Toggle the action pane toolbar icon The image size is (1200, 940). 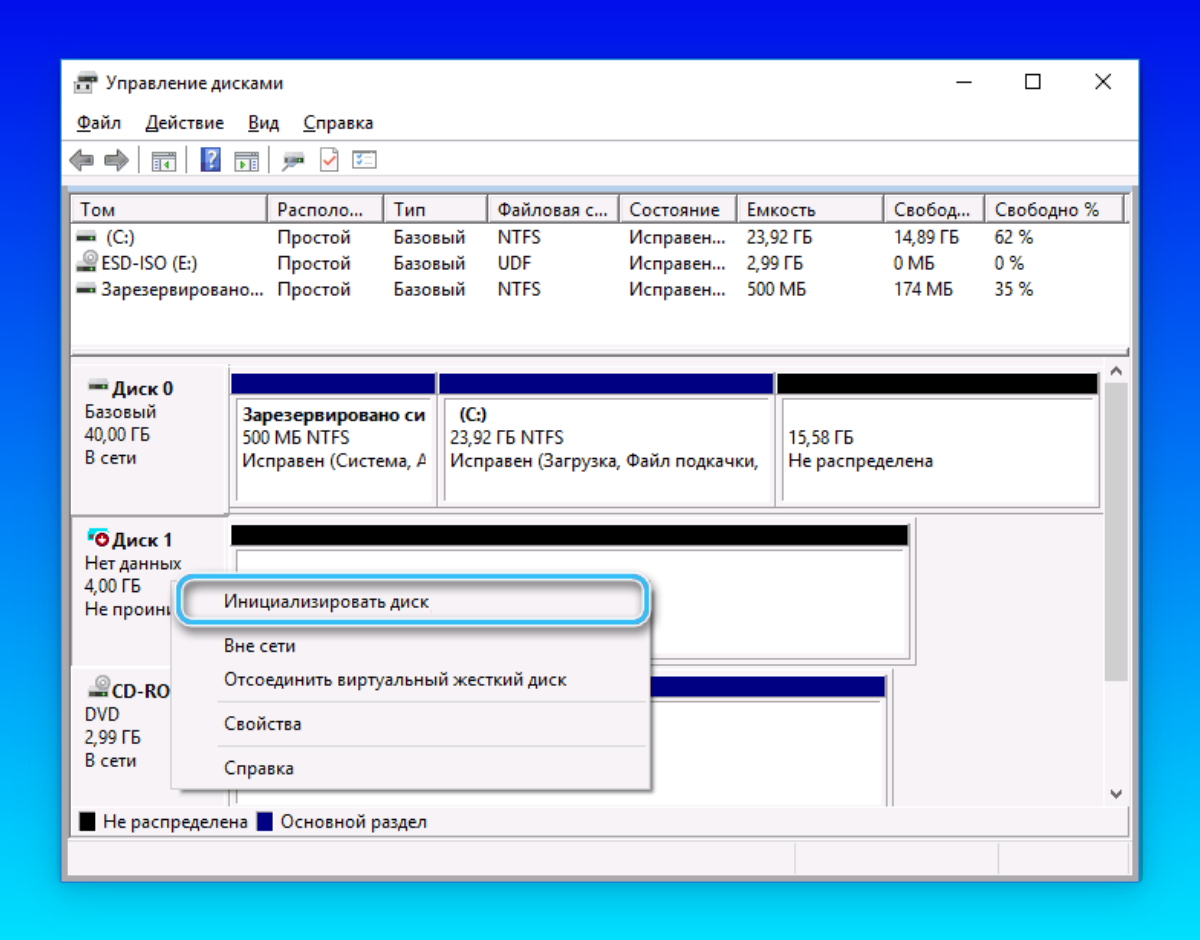click(246, 160)
